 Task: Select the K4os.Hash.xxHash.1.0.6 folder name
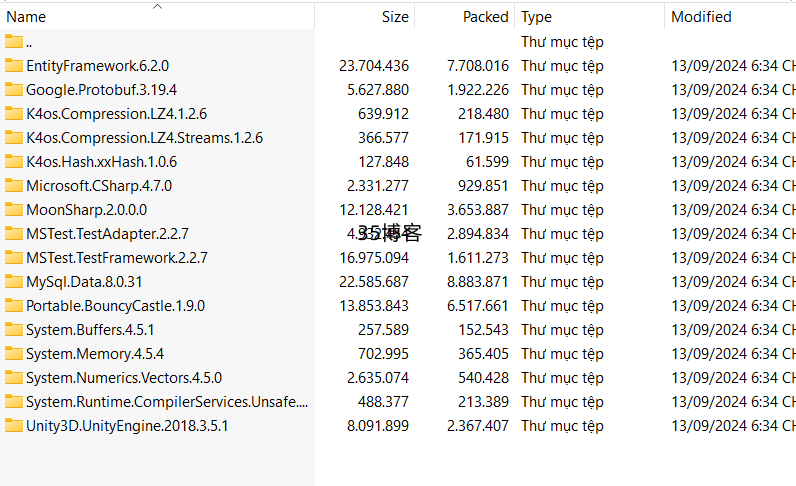click(x=101, y=162)
